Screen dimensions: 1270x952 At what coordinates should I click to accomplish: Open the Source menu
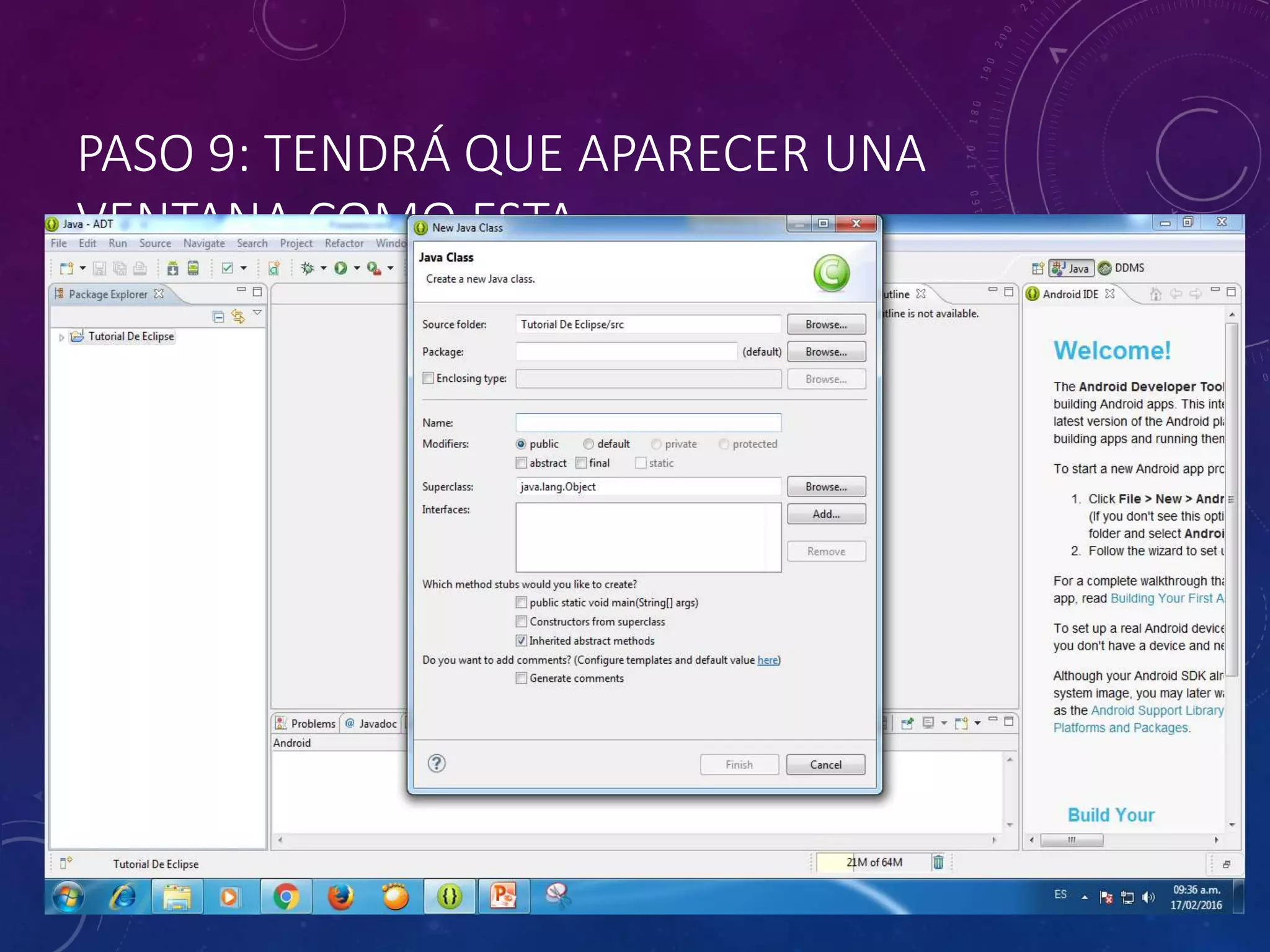click(154, 243)
